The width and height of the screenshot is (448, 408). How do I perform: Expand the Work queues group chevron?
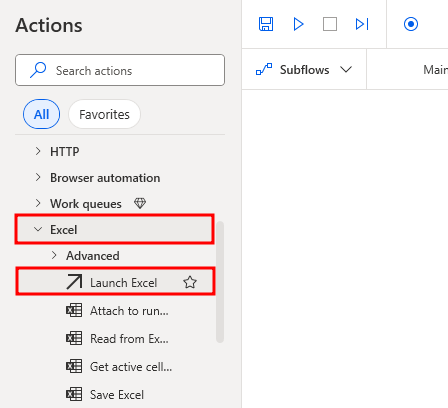coord(38,203)
